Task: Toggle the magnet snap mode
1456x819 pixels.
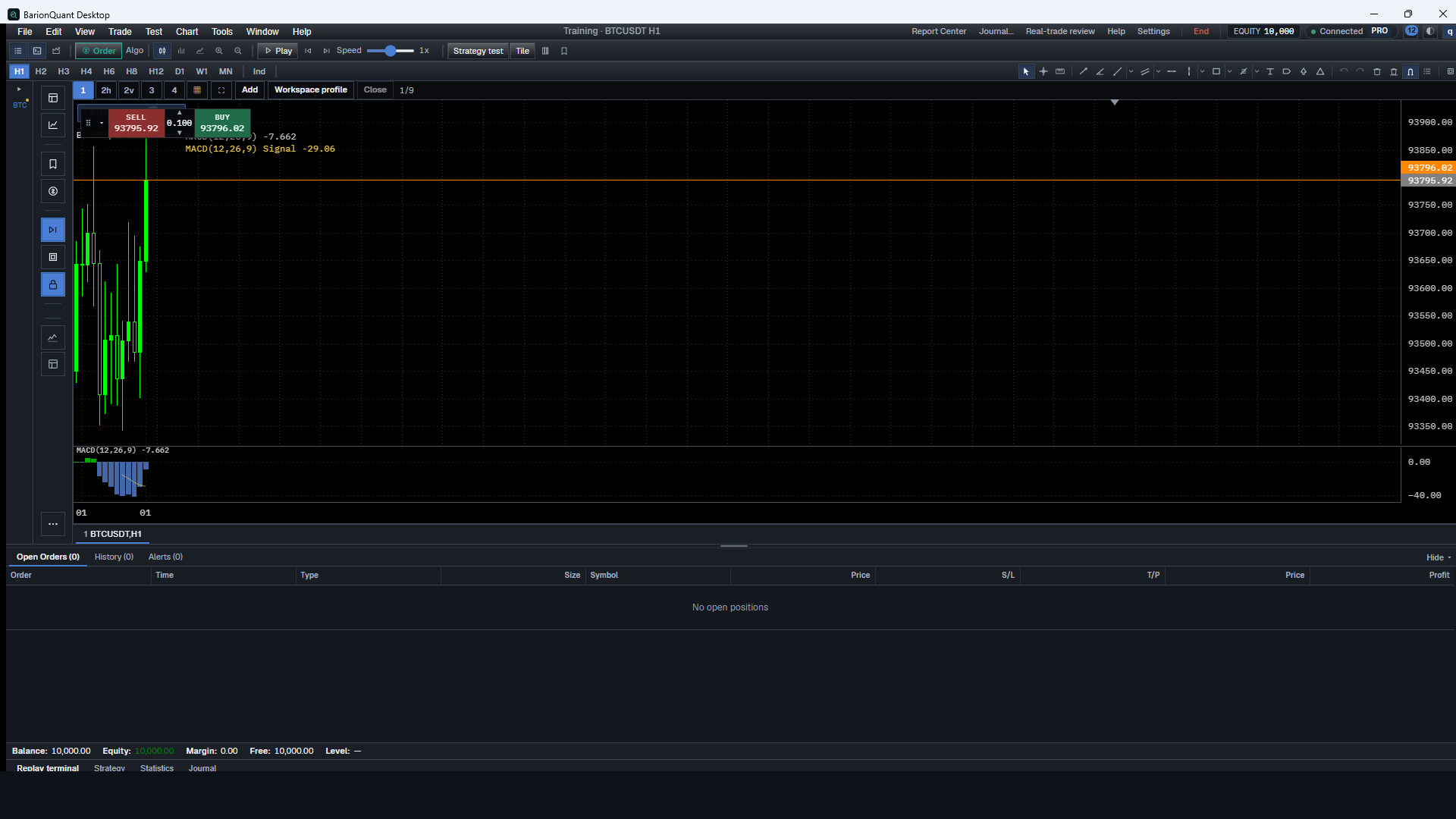Action: [x=1410, y=71]
